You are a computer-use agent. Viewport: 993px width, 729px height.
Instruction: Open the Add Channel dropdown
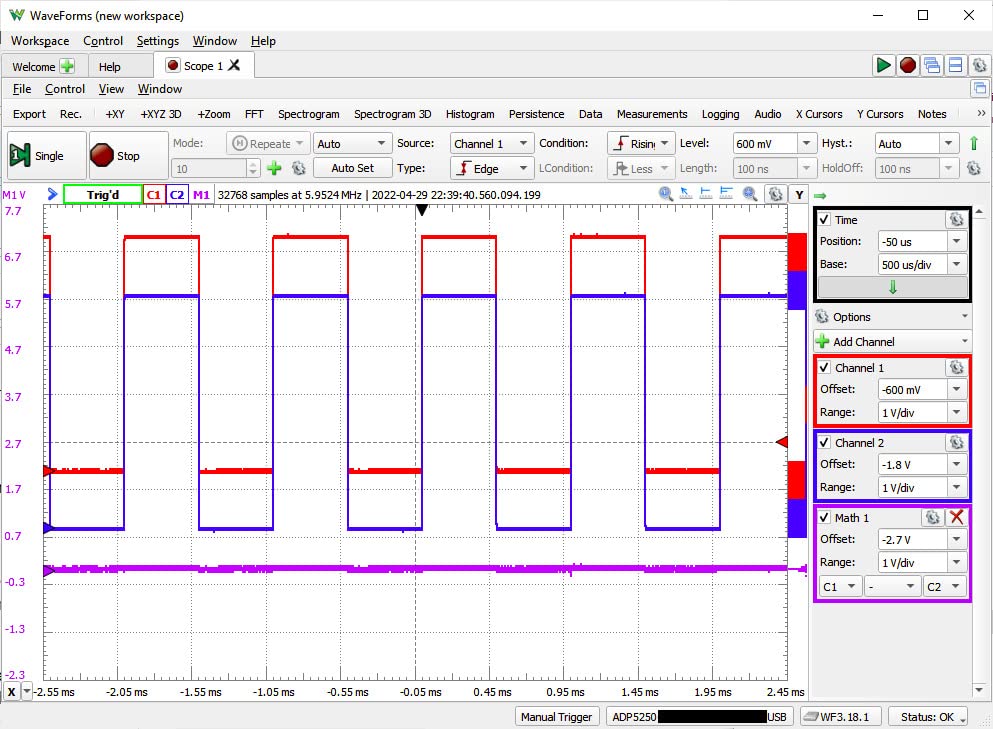(892, 341)
